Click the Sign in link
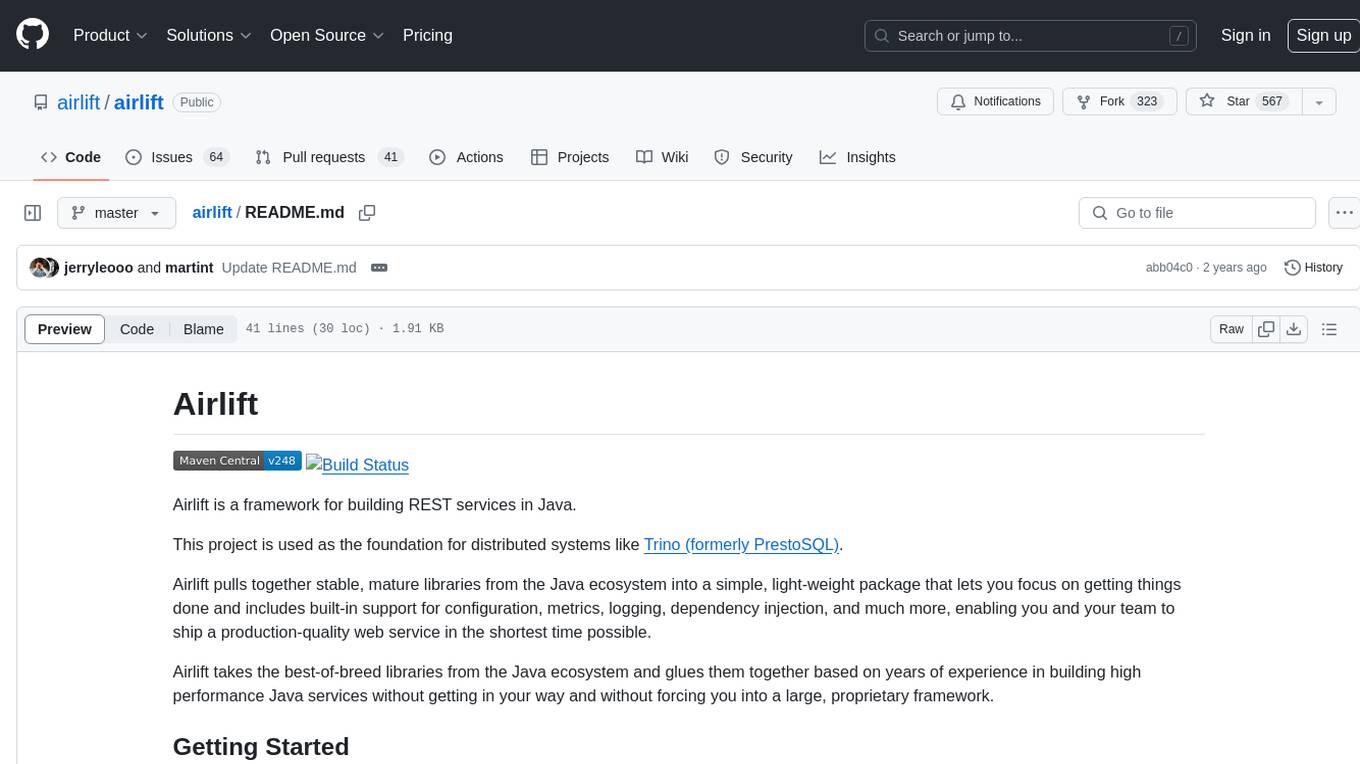The height and width of the screenshot is (764, 1360). point(1245,35)
